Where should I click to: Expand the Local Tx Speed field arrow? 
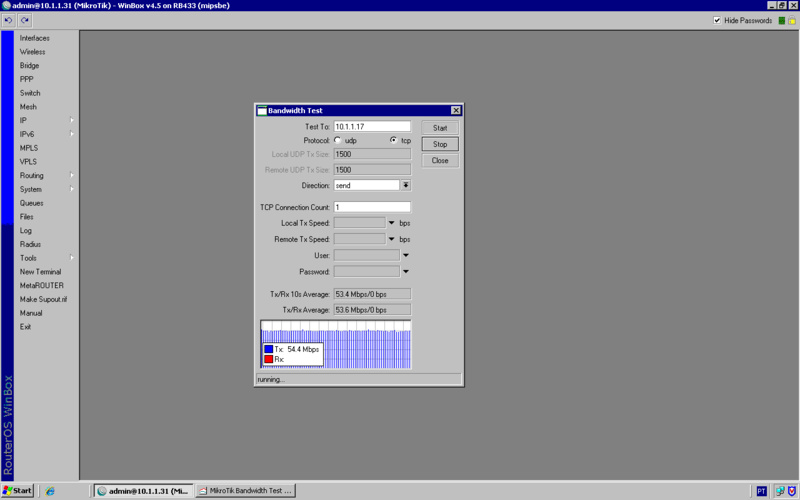391,223
